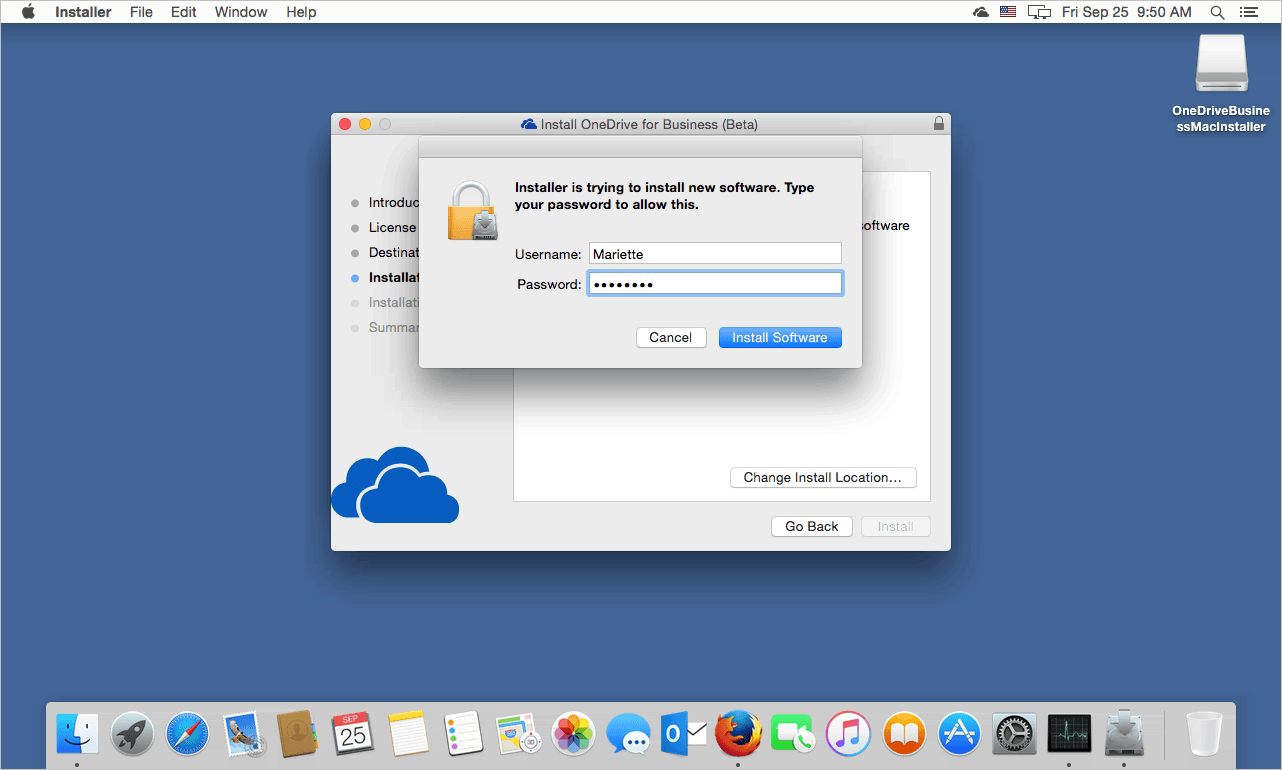Click Change Install Location button
Image resolution: width=1282 pixels, height=770 pixels.
tap(823, 478)
